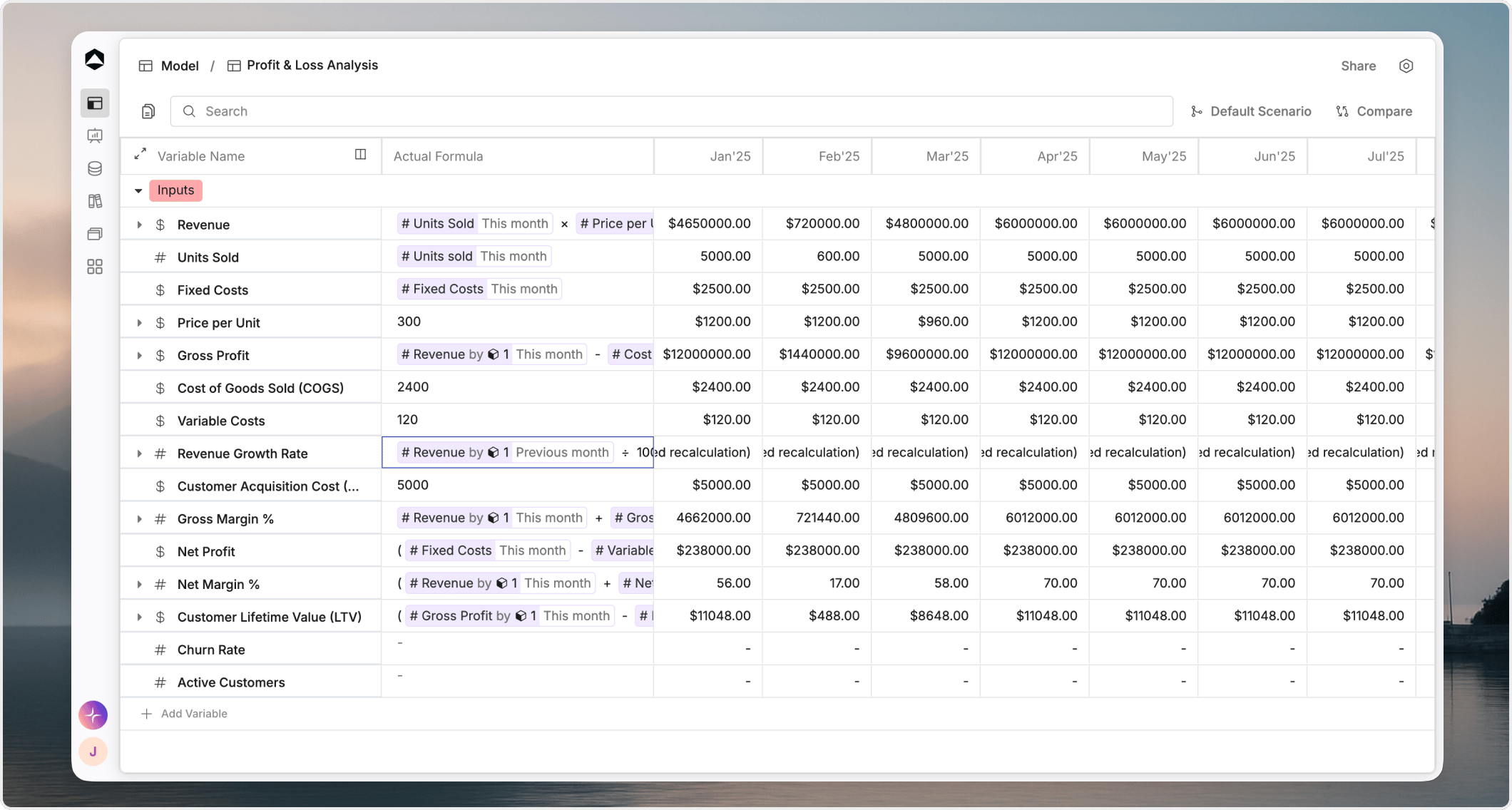
Task: Open the user avatar labeled J
Action: click(93, 752)
